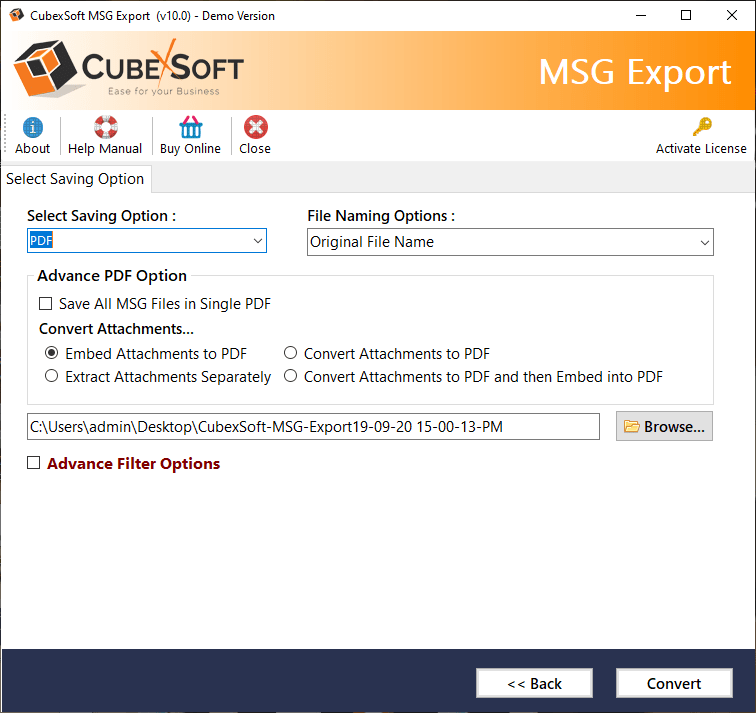Tick the Advance Filter Options checkbox
This screenshot has height=713, width=756.
click(33, 463)
